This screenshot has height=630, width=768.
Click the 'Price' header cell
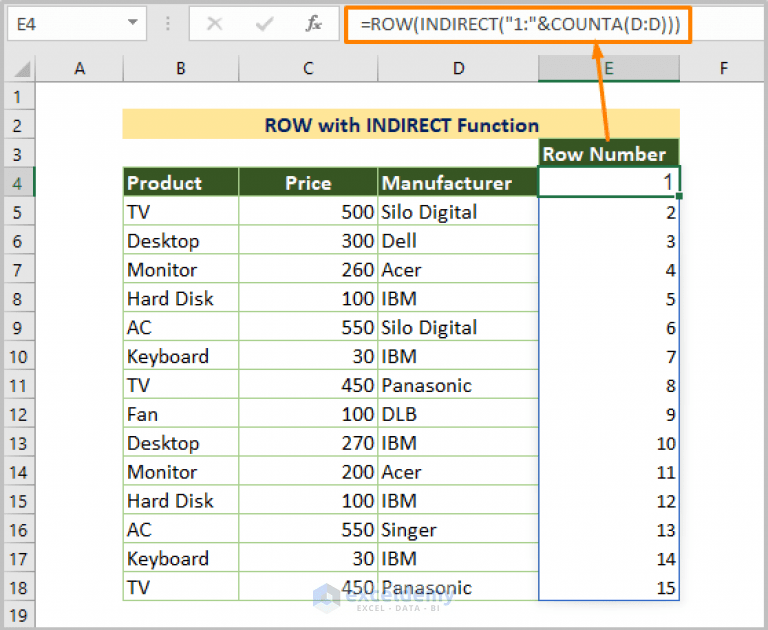[308, 183]
